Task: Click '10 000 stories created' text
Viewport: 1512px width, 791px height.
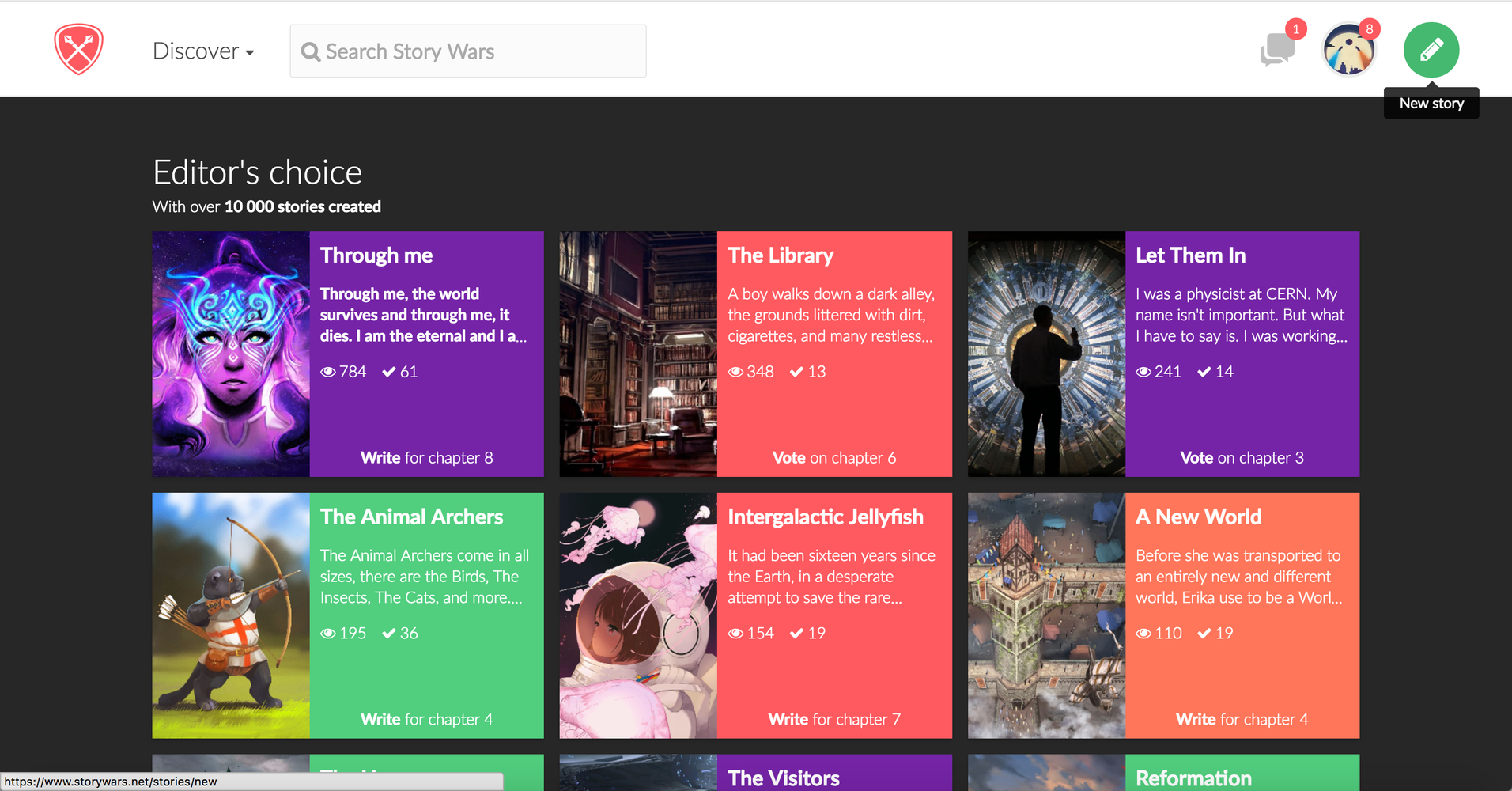Action: click(303, 206)
